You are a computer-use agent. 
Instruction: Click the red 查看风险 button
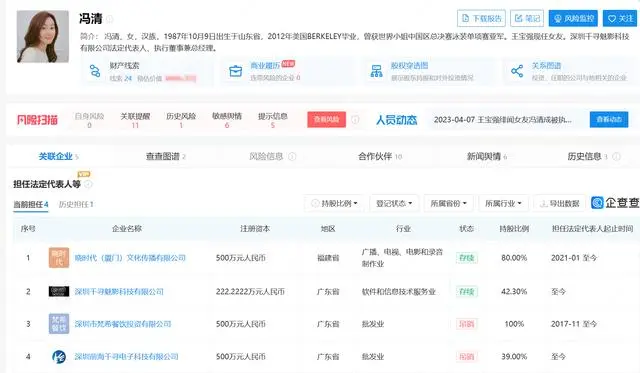[327, 120]
